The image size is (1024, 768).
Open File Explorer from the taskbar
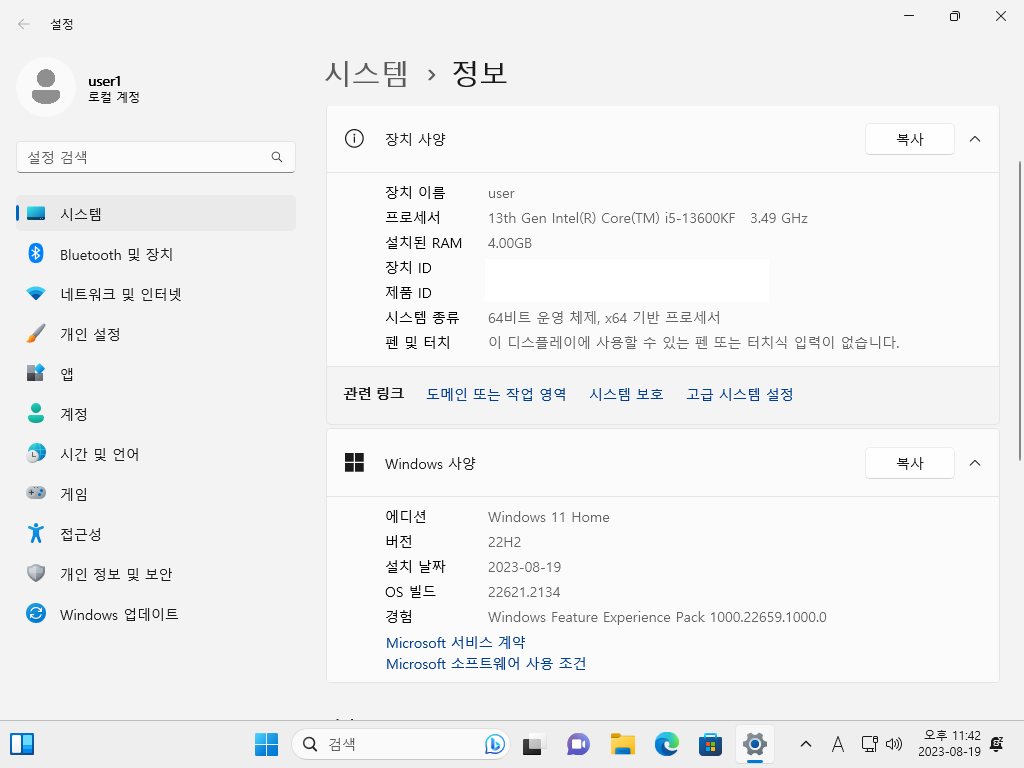coord(622,744)
